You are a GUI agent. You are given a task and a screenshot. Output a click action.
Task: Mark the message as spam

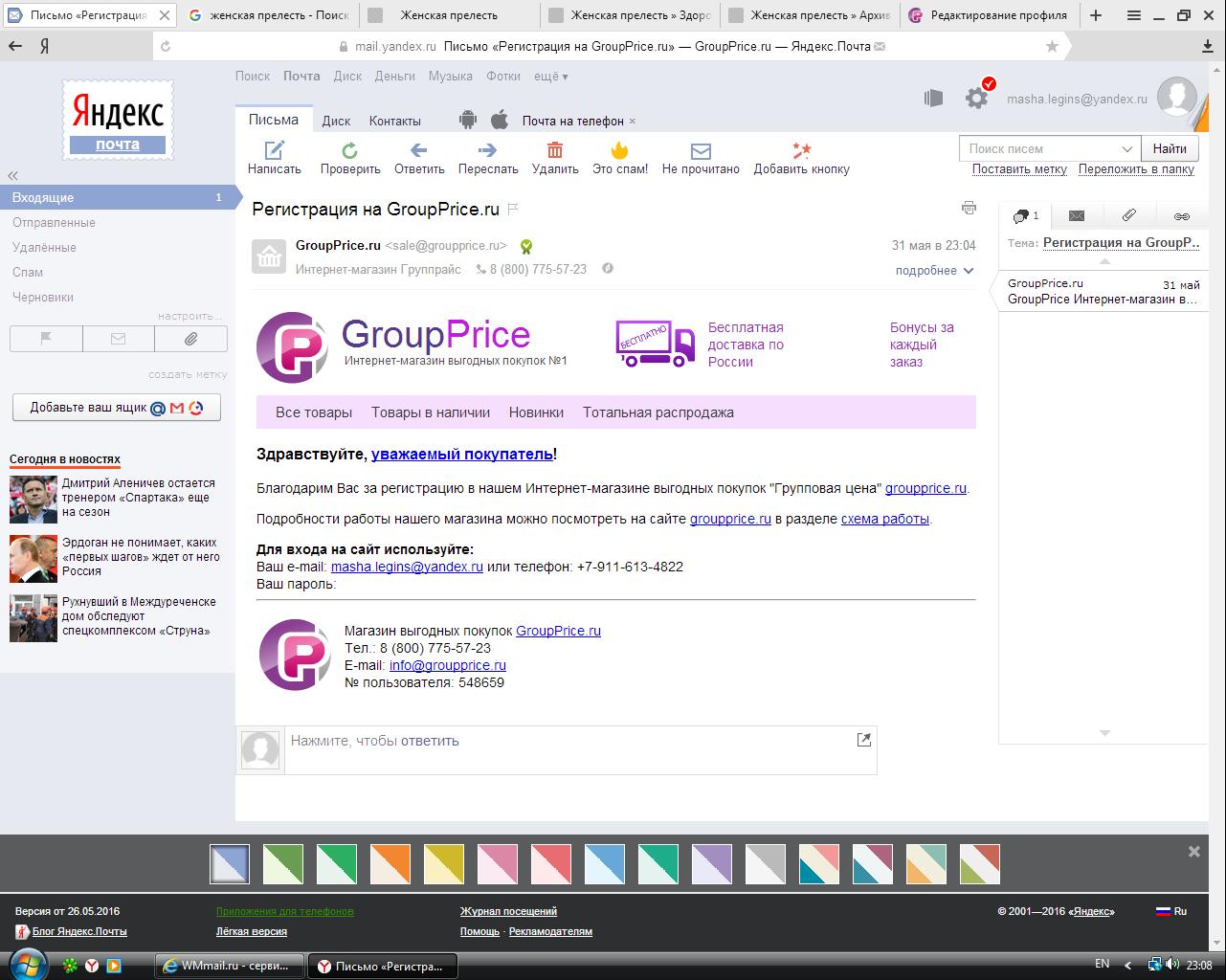(620, 158)
